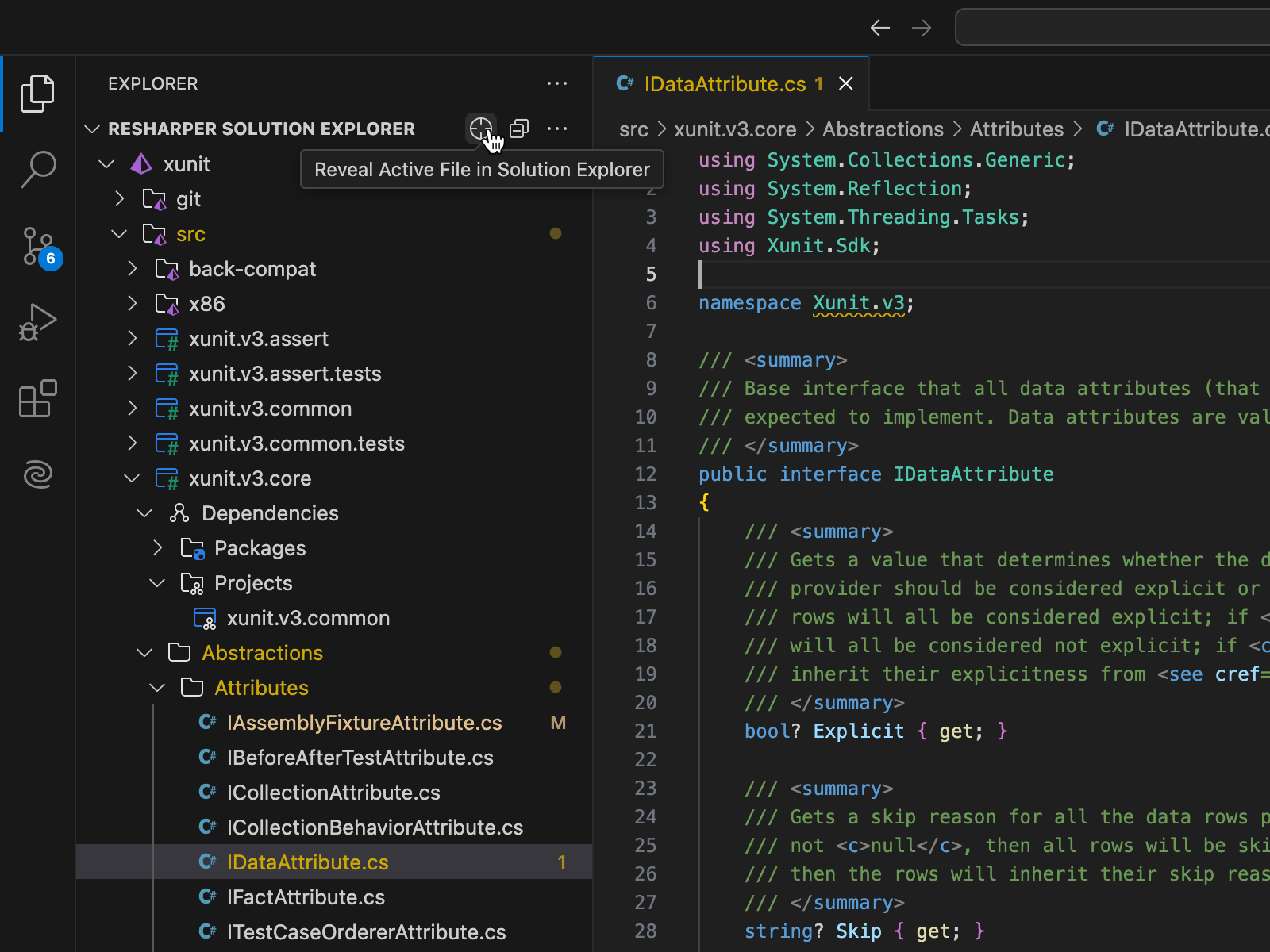
Task: Open the ReSharper swirl icon in activity bar
Action: click(x=37, y=474)
